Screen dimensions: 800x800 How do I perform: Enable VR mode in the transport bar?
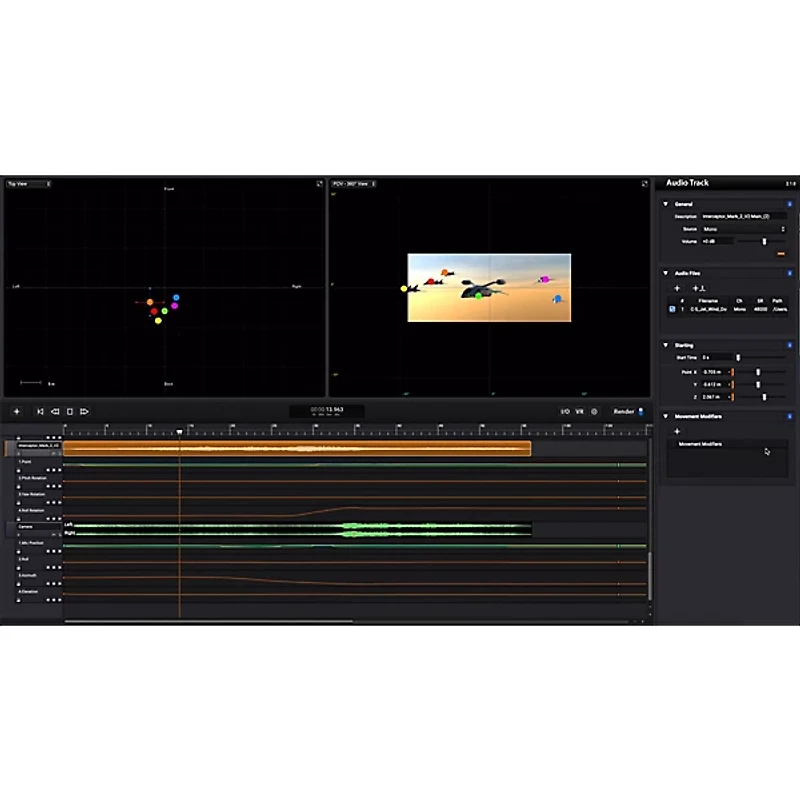(579, 411)
